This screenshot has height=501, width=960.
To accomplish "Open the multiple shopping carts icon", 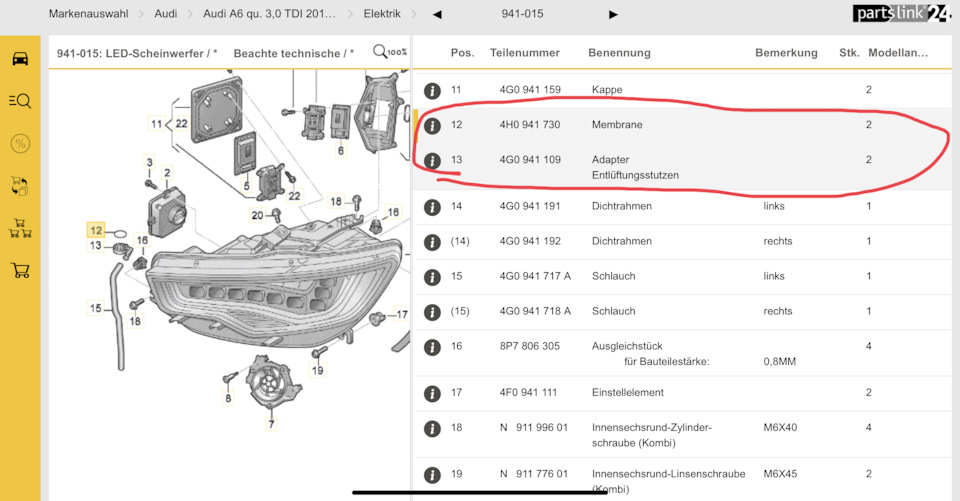I will click(x=20, y=228).
